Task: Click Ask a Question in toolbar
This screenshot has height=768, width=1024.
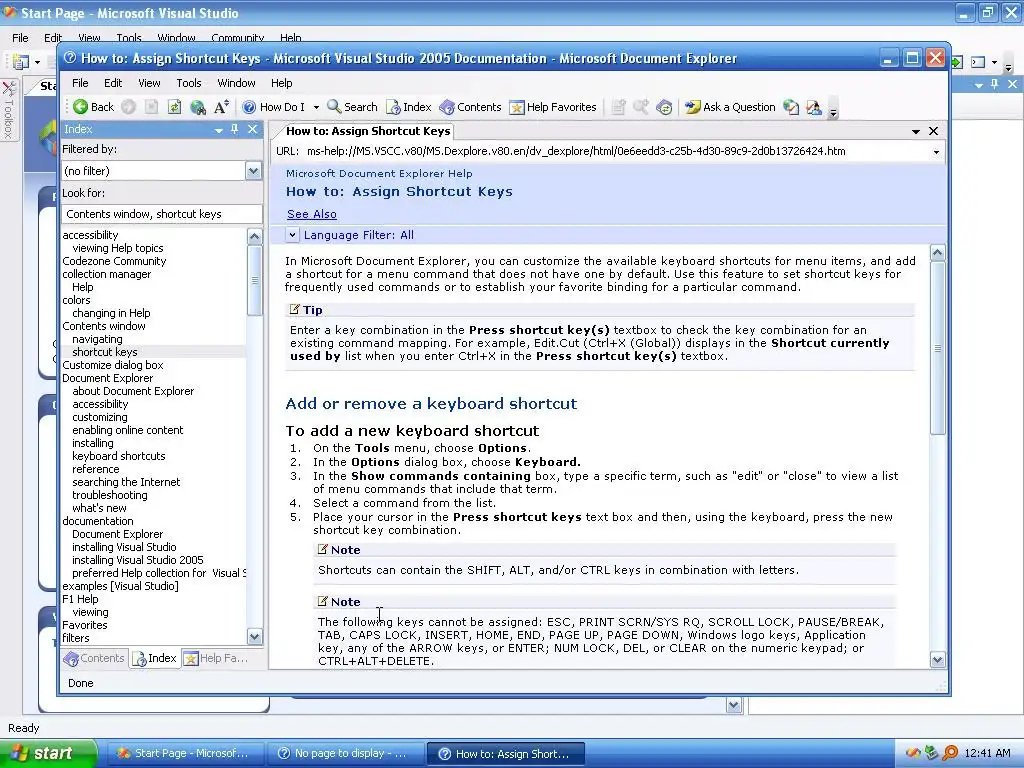Action: click(730, 107)
